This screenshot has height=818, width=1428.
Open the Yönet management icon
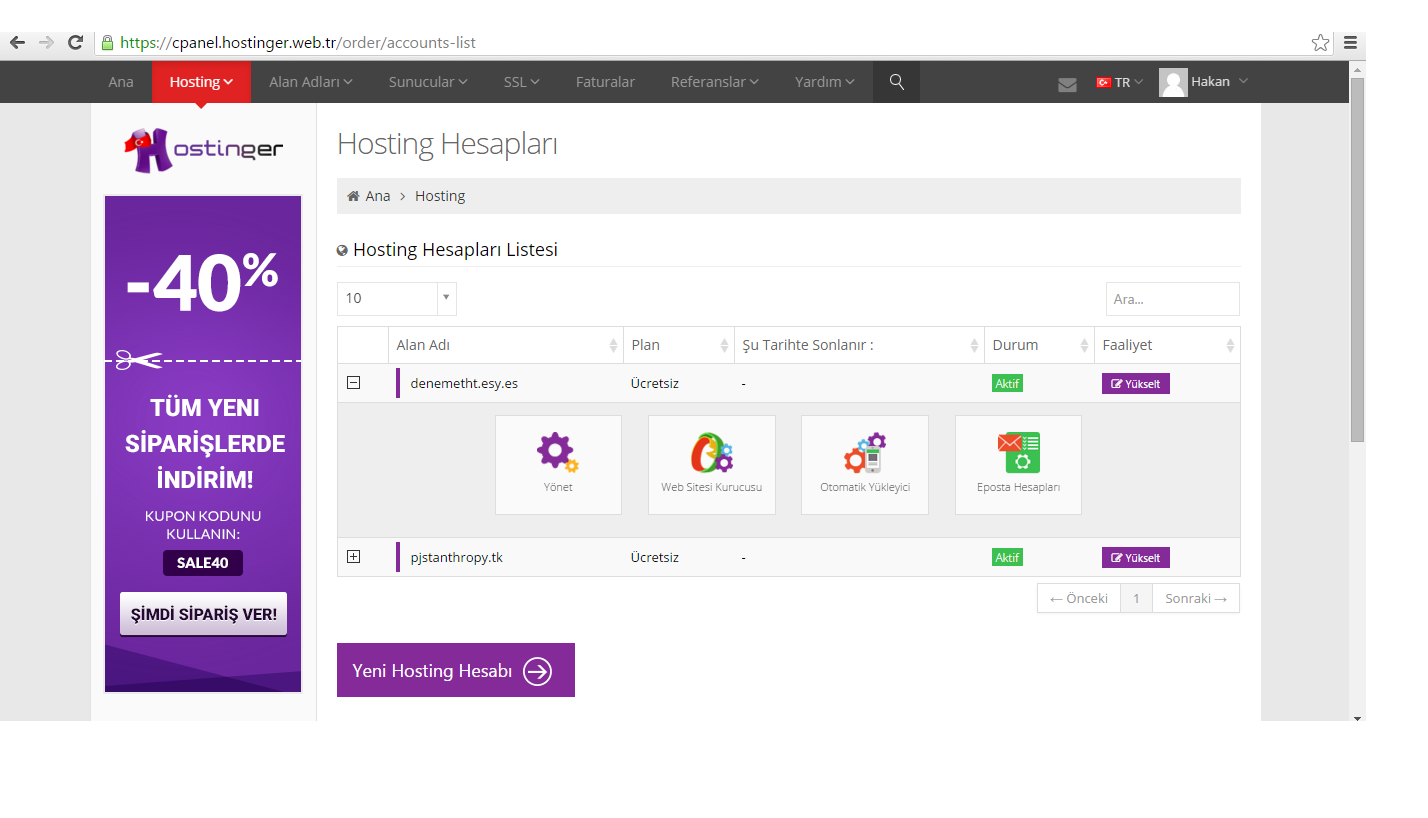tap(558, 464)
